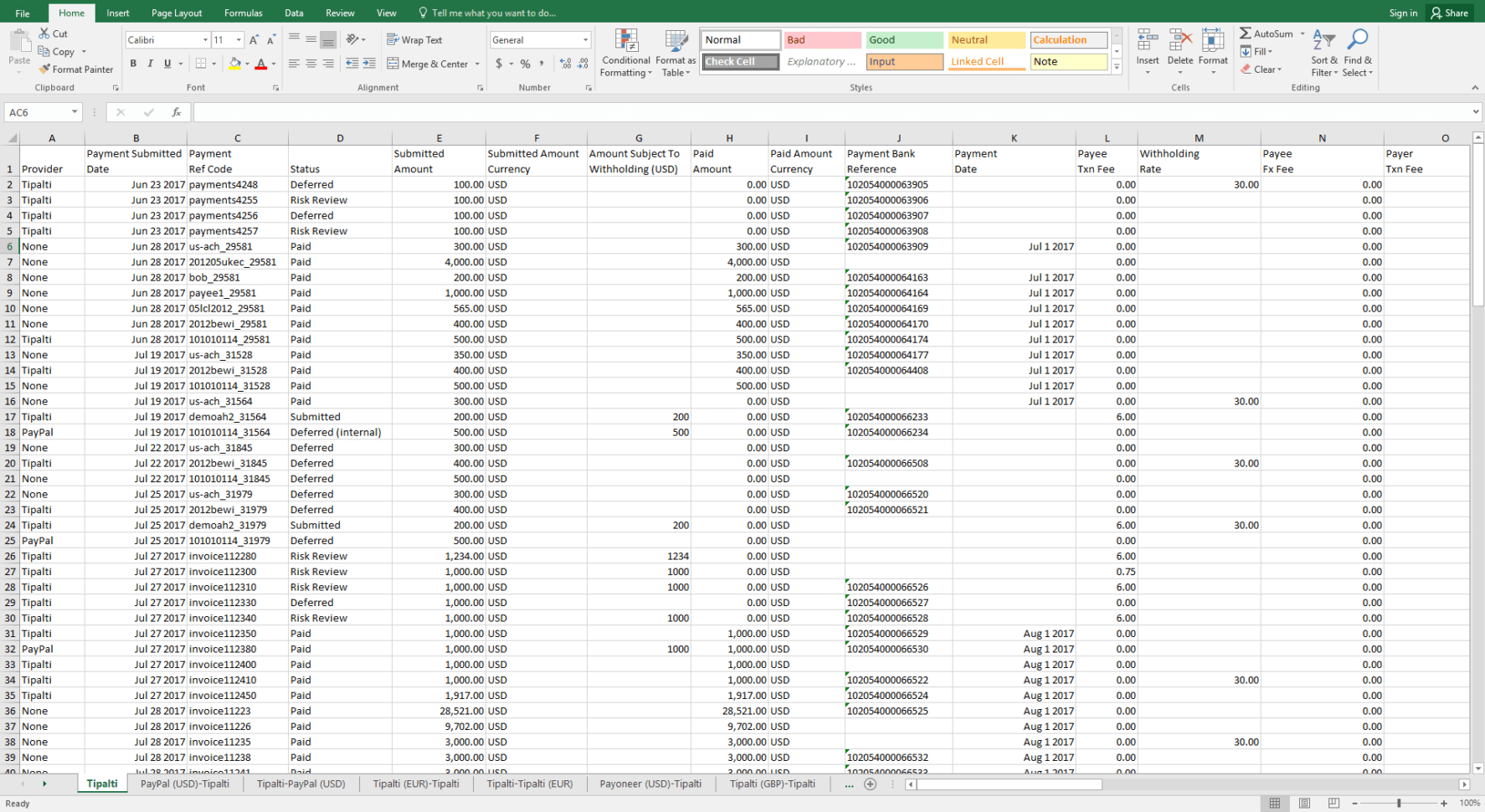The image size is (1485, 812).
Task: Switch to Page Layout view in status bar
Action: 1304,803
